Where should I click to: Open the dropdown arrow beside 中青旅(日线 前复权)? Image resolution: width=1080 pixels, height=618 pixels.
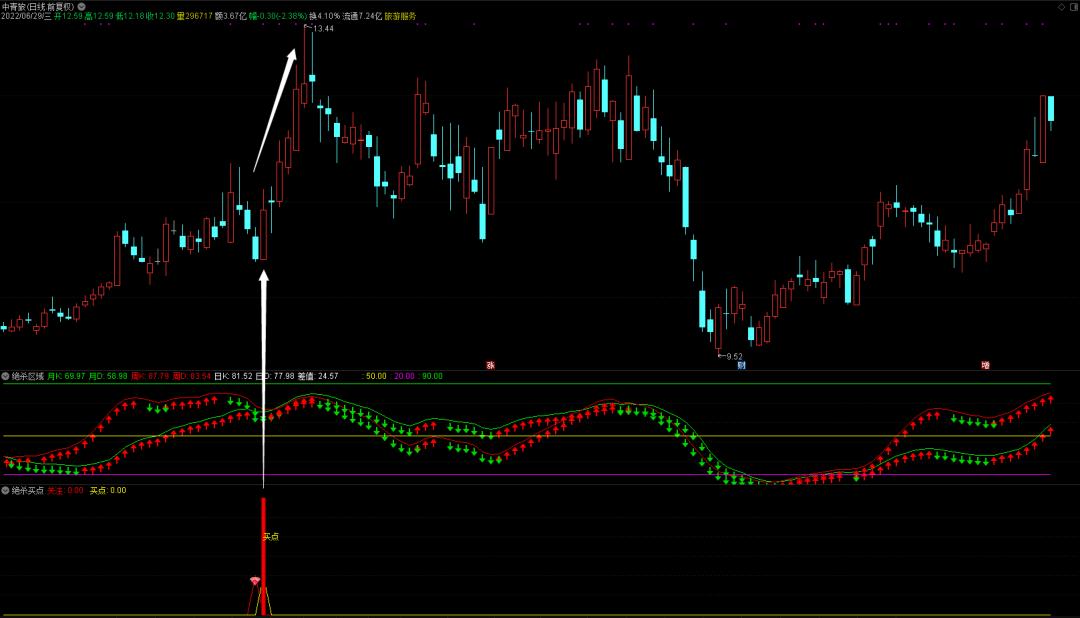coord(81,6)
